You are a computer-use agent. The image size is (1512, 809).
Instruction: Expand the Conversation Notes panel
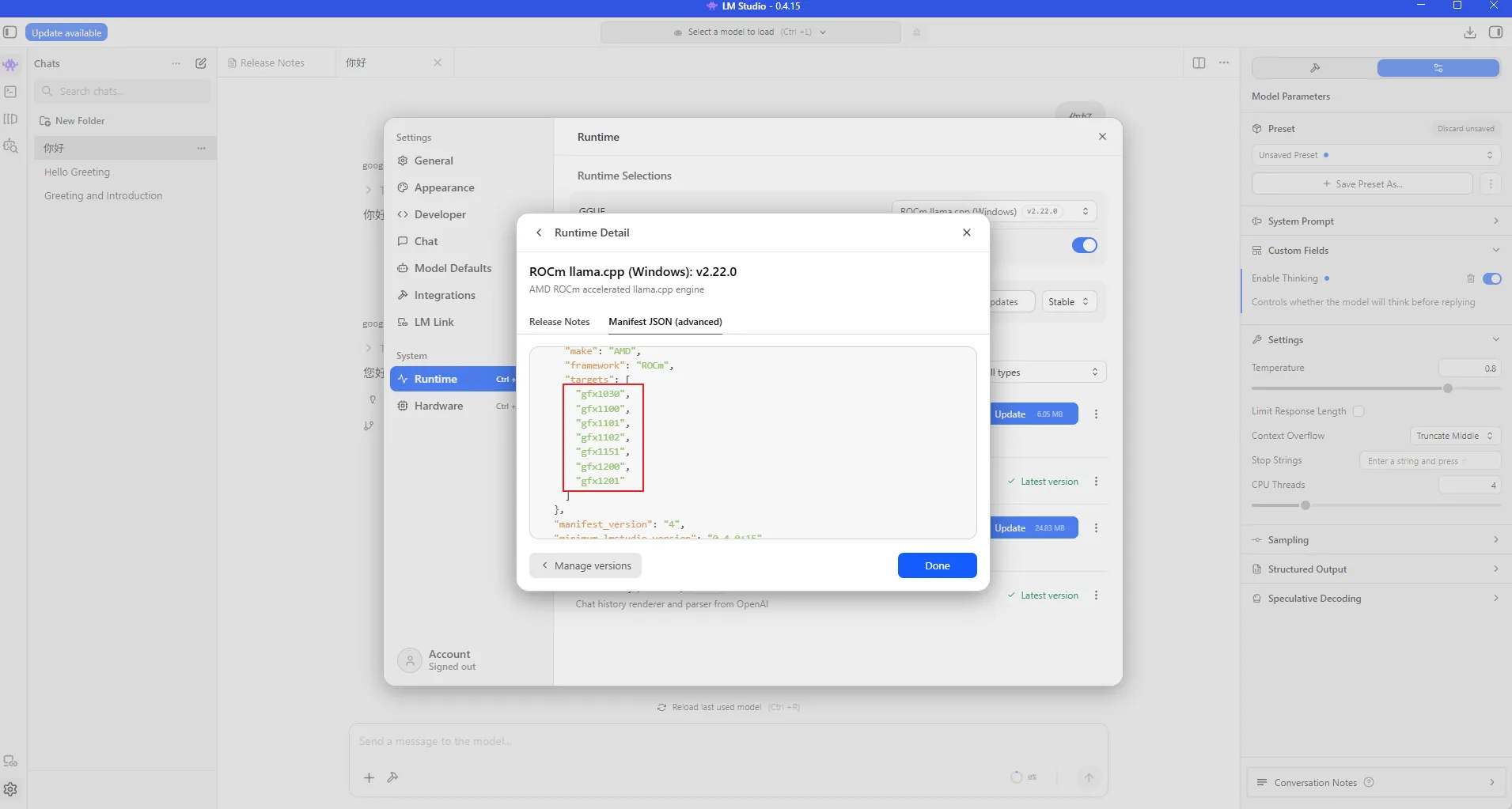coord(1375,782)
